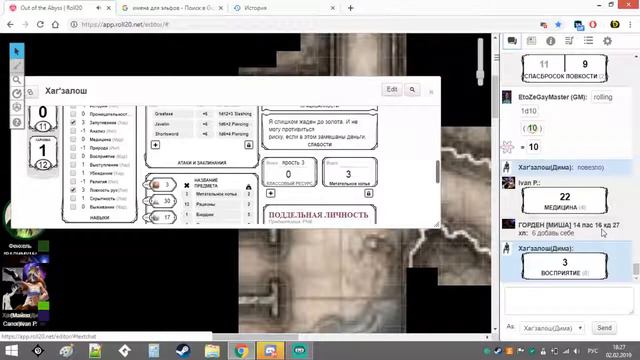Viewport: 640px width, 360px height.
Task: Click the character sheet vertical scrollbar
Action: [x=438, y=171]
